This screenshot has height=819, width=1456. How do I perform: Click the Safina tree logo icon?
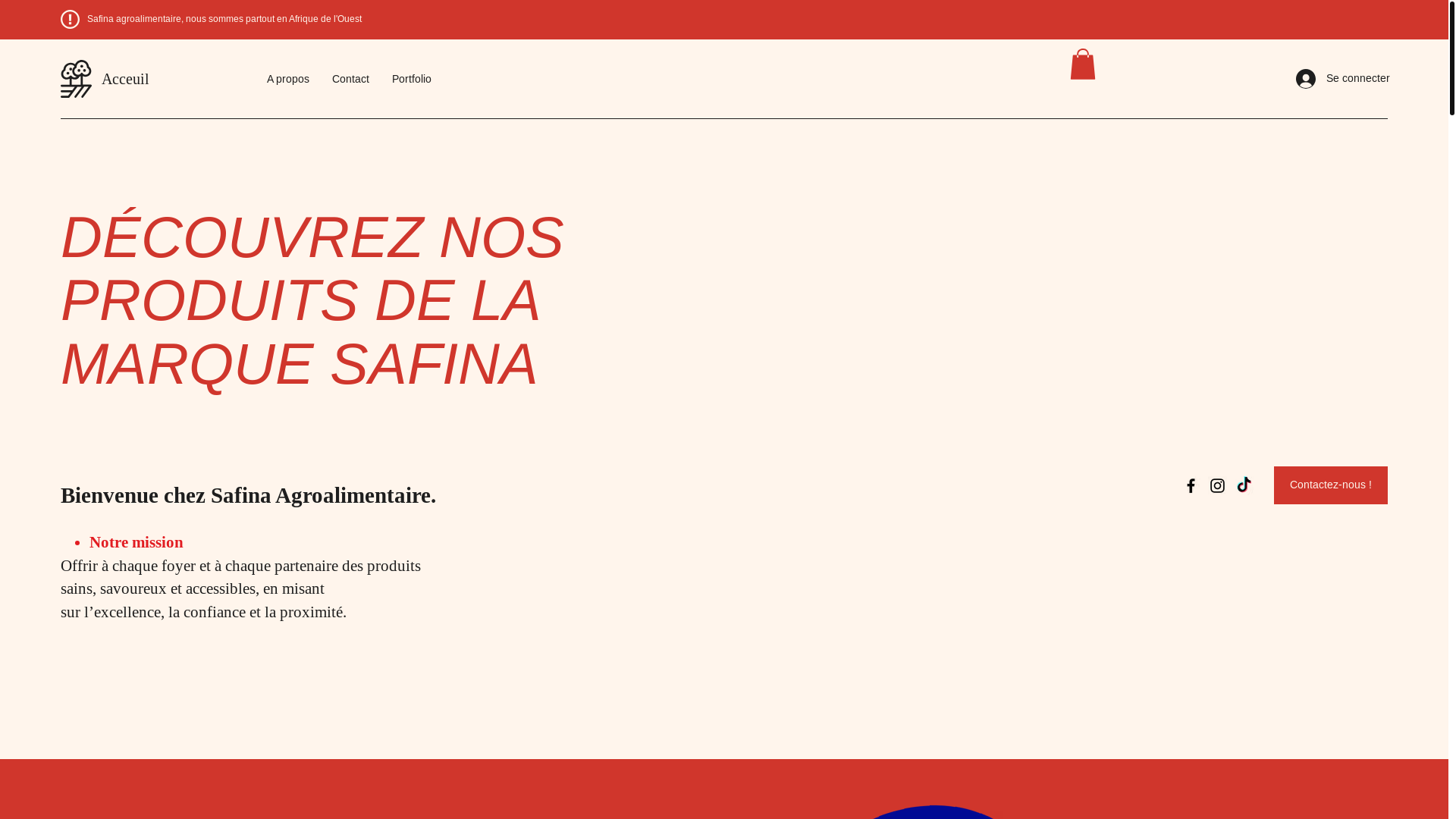[76, 79]
